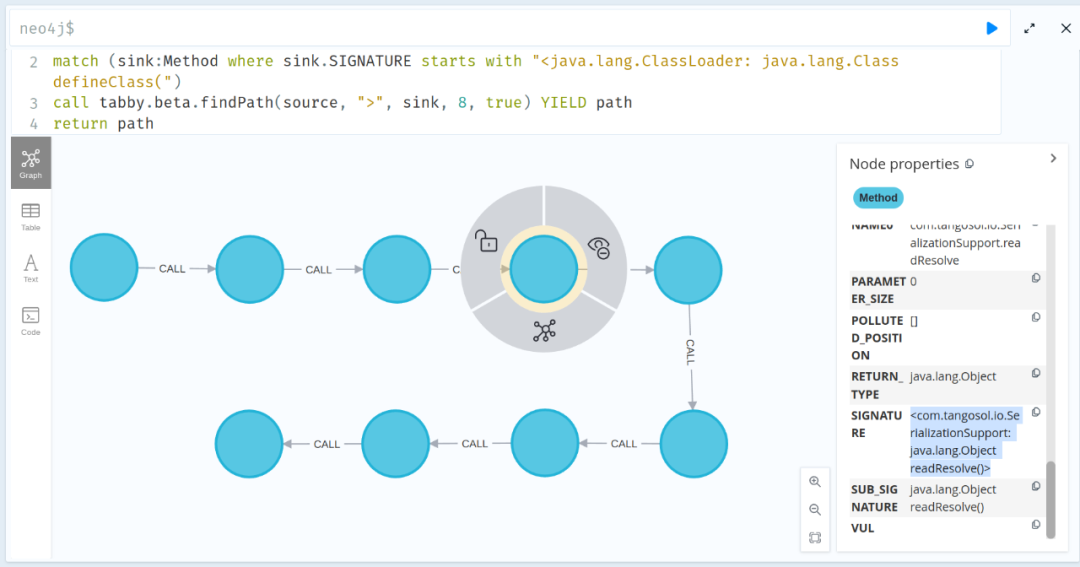This screenshot has width=1080, height=567.
Task: Select the path's start node with no incoming CALL
Action: (x=104, y=267)
